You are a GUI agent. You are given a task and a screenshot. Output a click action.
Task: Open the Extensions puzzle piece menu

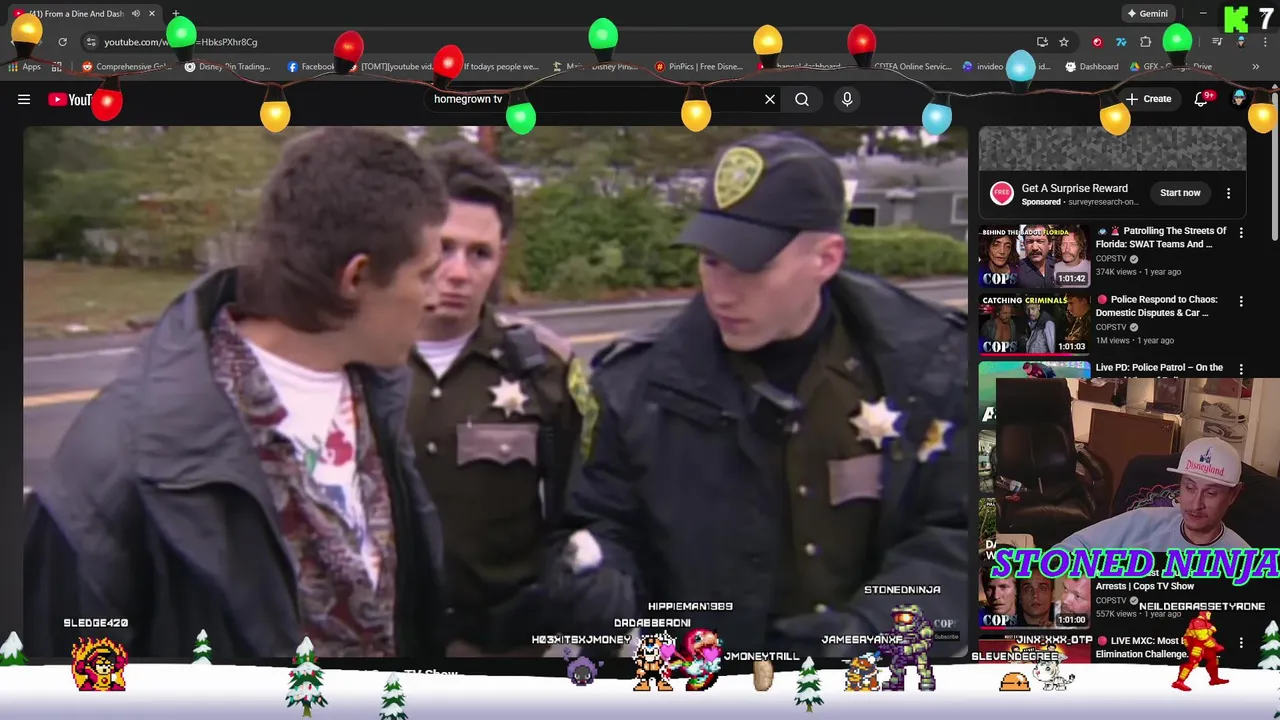tap(1146, 42)
